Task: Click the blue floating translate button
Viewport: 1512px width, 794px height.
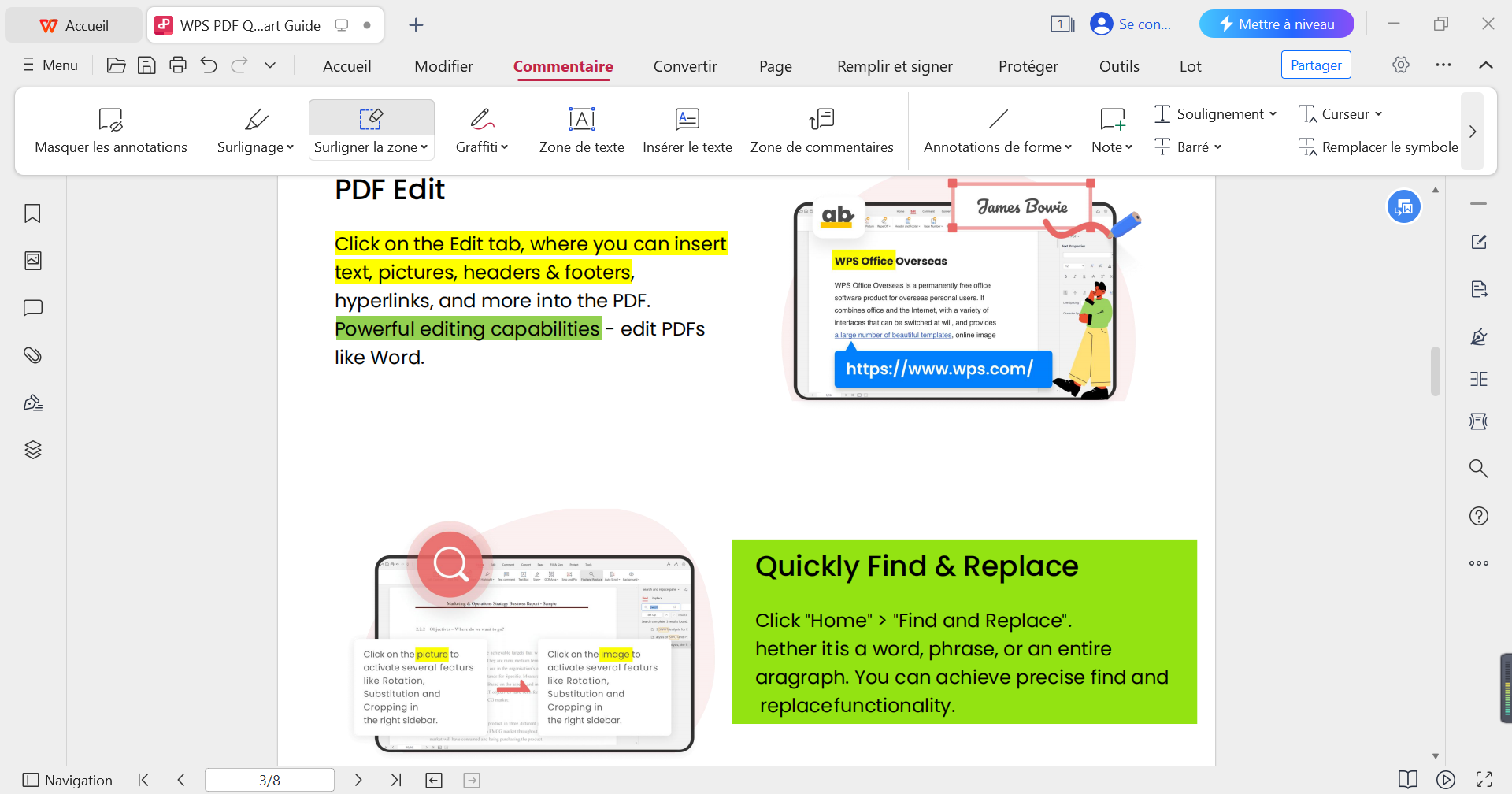Action: pyautogui.click(x=1404, y=207)
